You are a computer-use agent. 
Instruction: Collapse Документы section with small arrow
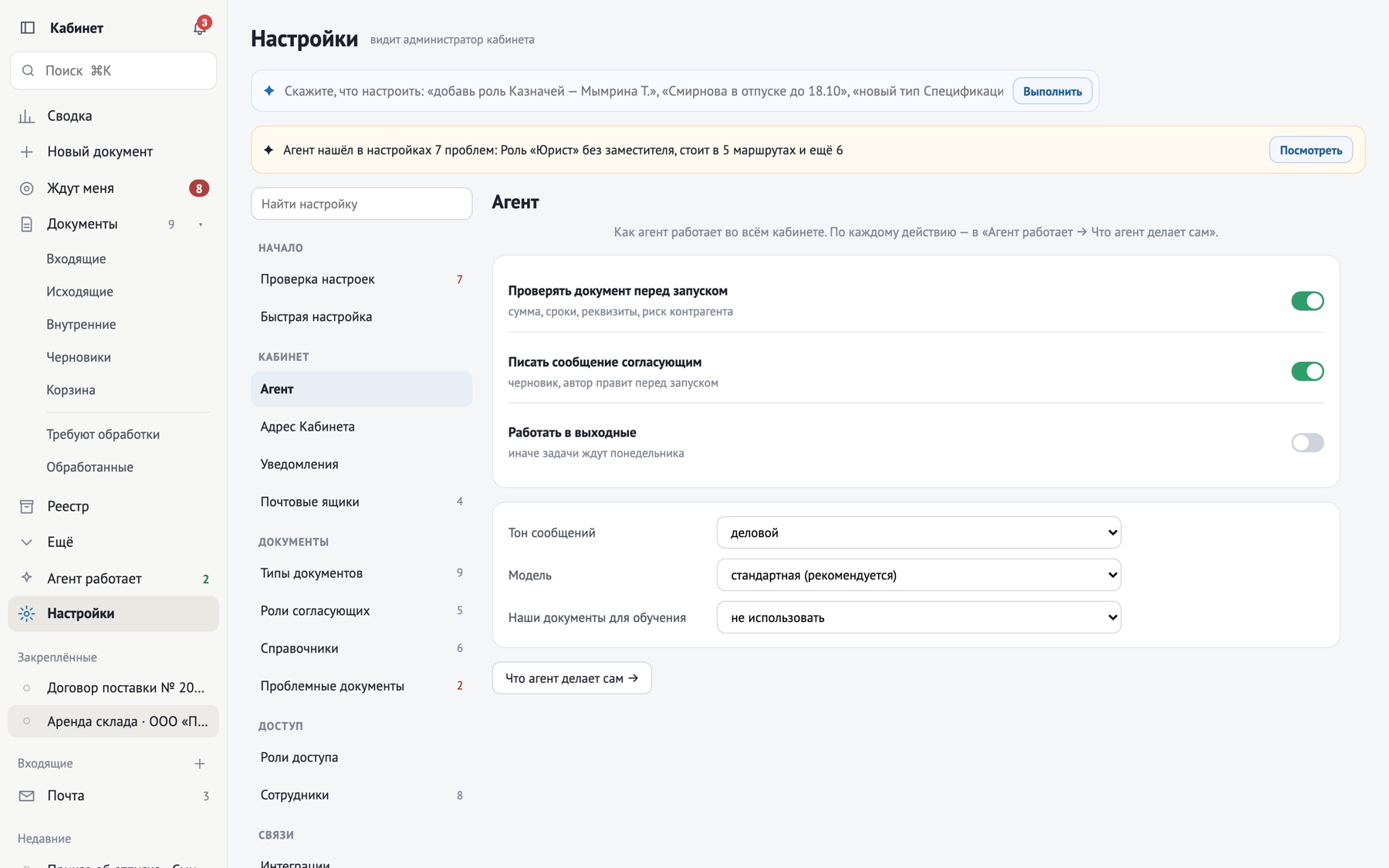201,225
